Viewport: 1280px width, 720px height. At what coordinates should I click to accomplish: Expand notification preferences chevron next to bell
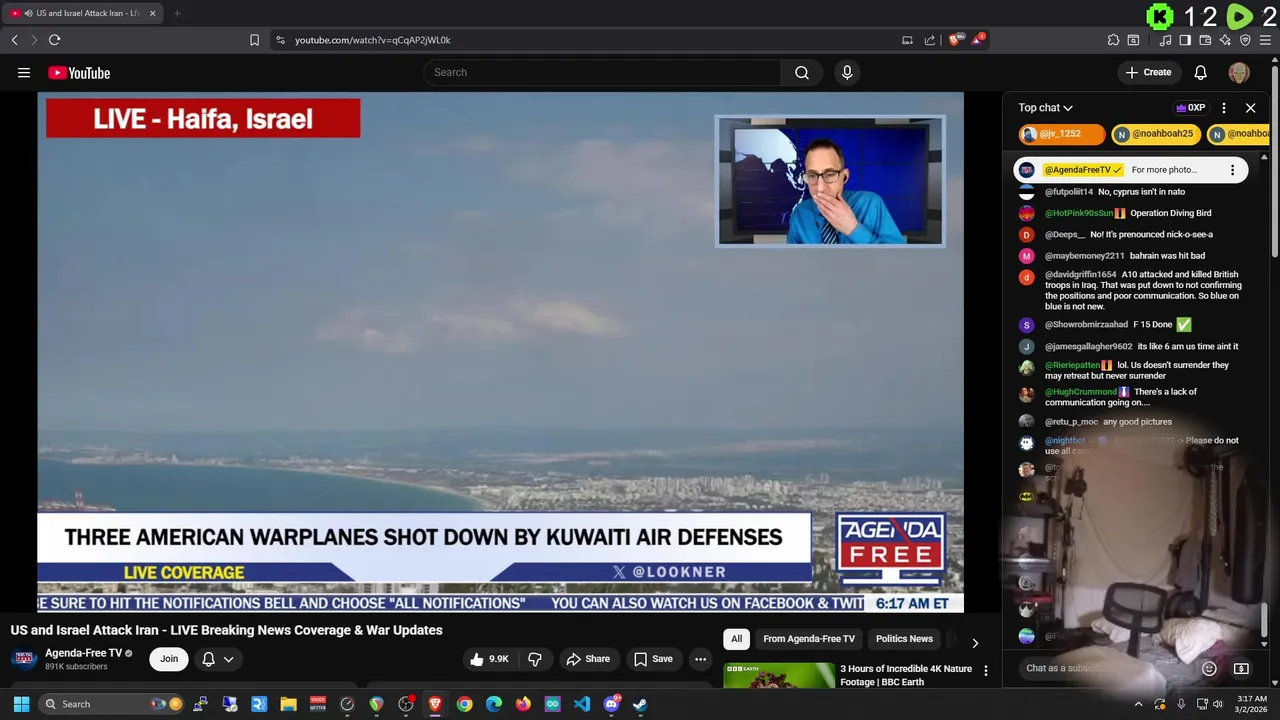coord(229,659)
